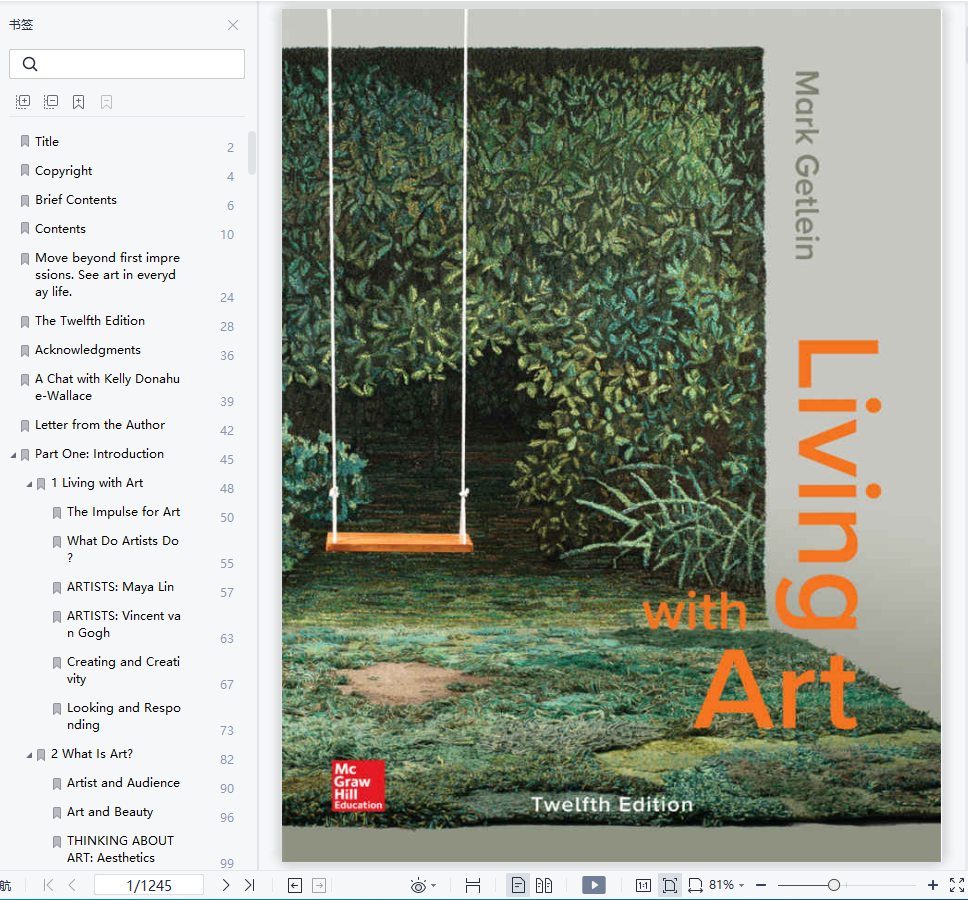
Task: Click the book cover page
Action: [x=611, y=435]
